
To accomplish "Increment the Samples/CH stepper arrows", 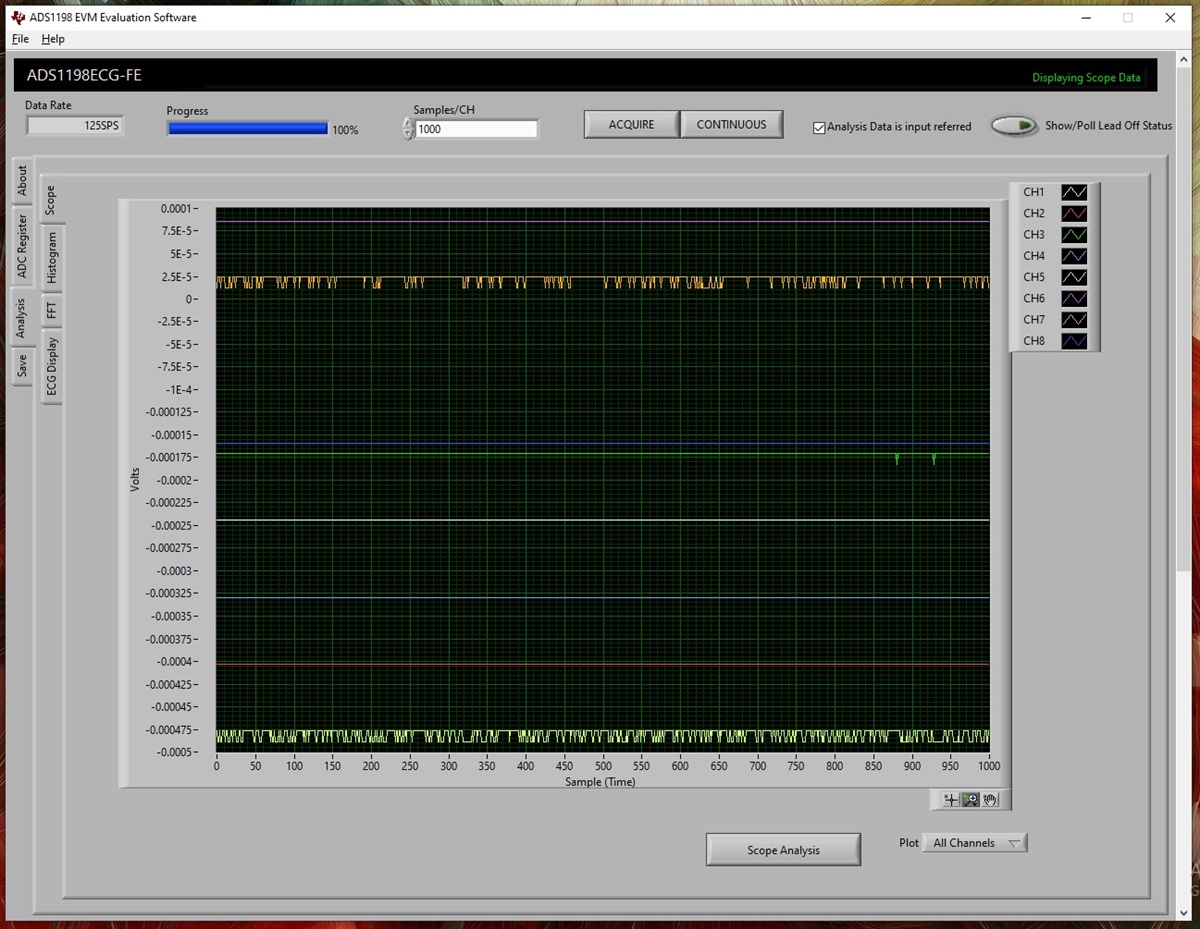I will [408, 123].
